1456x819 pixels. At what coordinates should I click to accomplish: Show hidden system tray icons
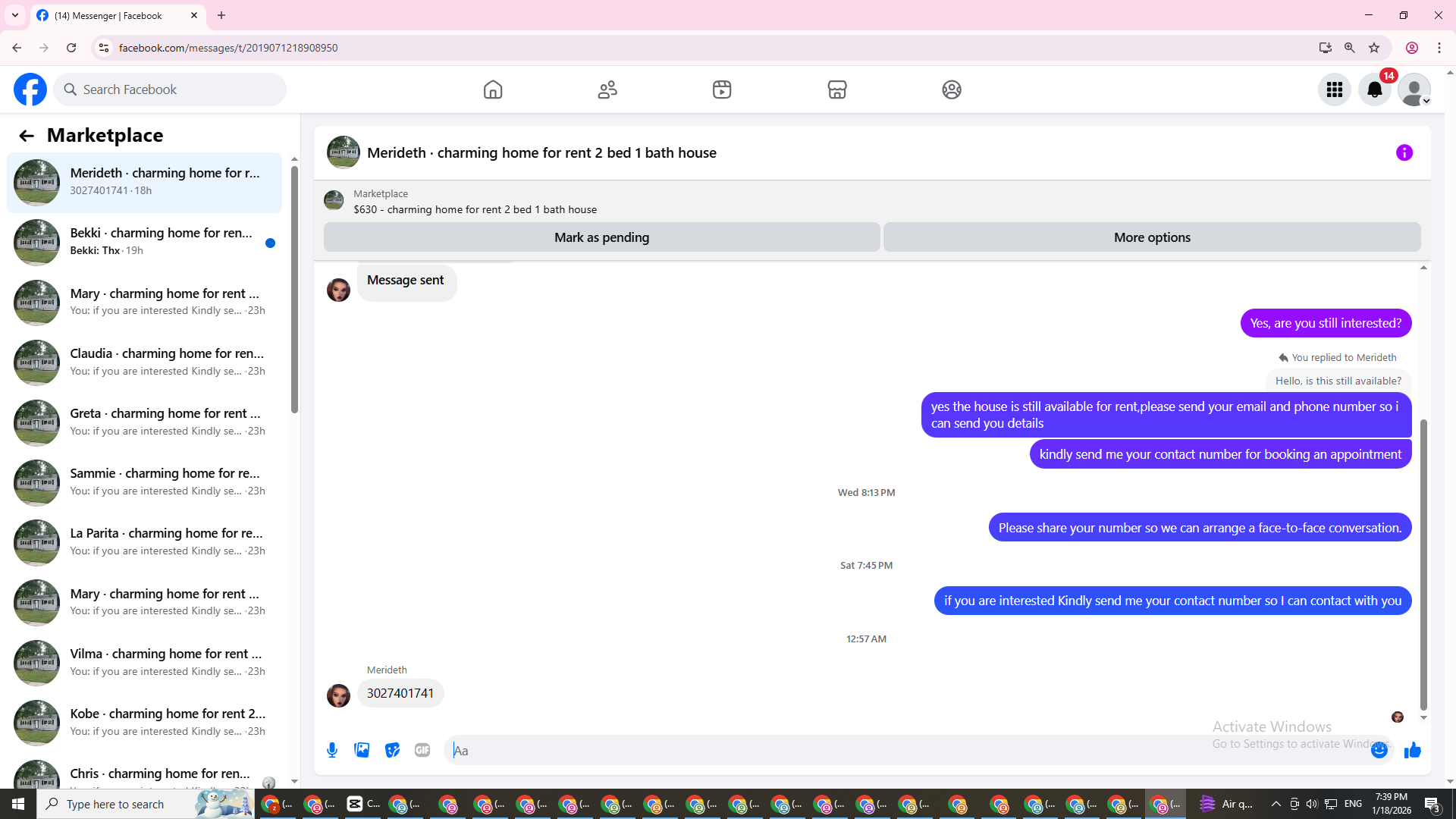point(1276,804)
